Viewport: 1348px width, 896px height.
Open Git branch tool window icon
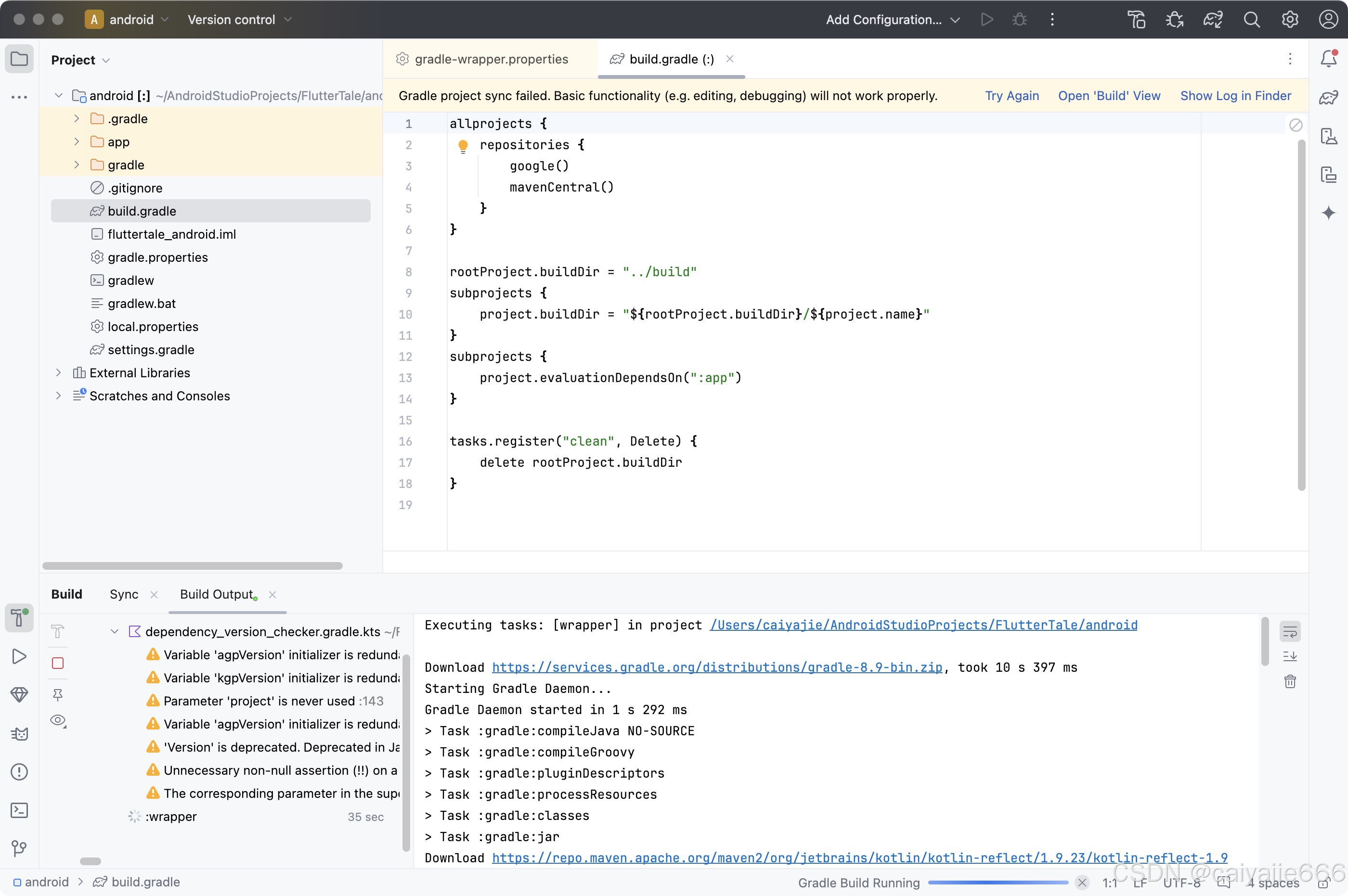pyautogui.click(x=19, y=848)
